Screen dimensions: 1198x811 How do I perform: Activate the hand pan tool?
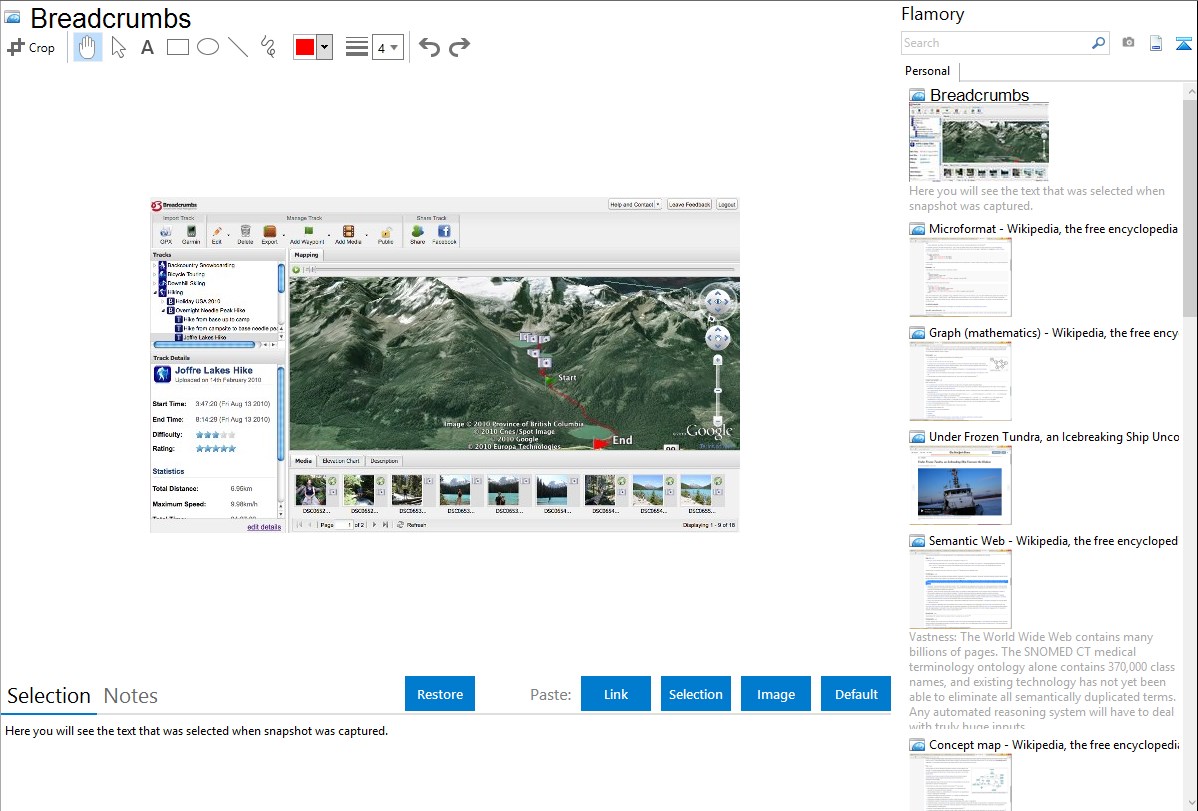[87, 47]
